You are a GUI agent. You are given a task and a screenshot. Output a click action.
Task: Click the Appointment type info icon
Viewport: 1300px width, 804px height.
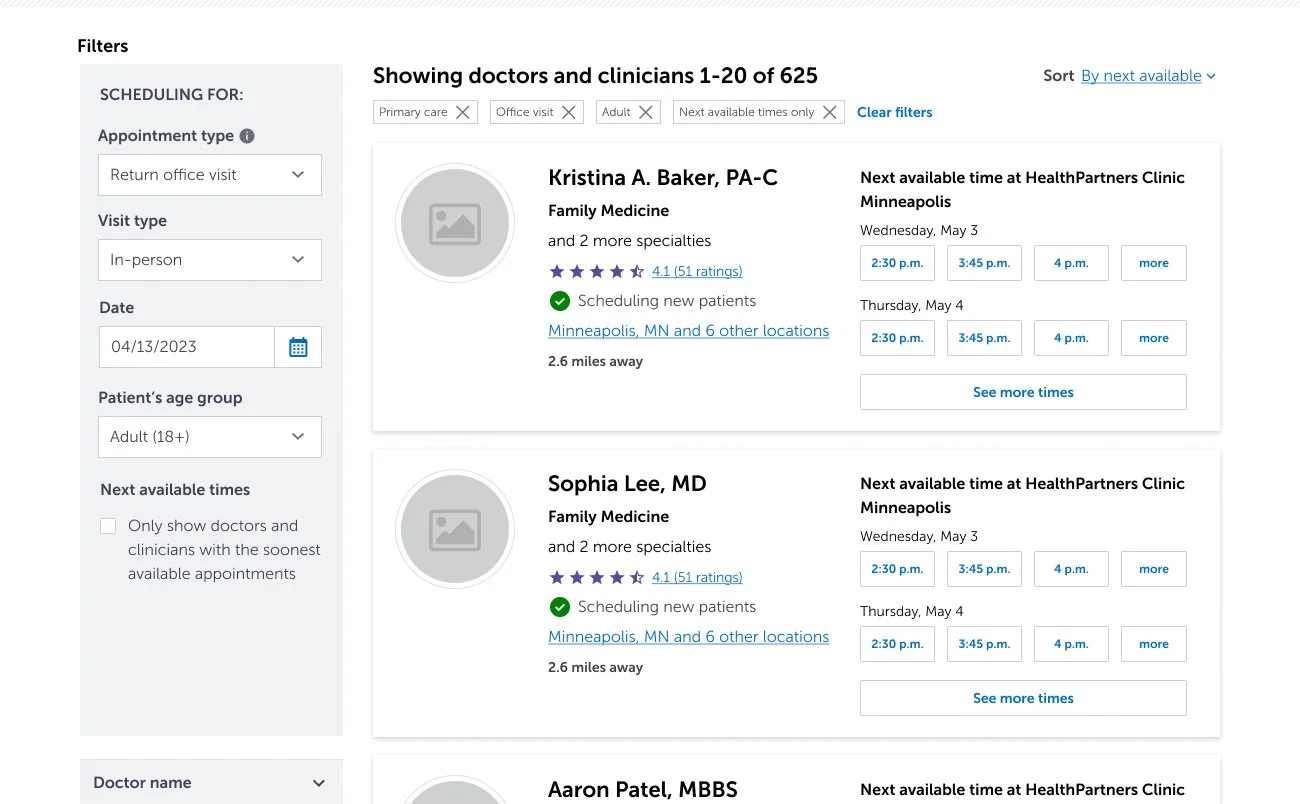click(247, 136)
